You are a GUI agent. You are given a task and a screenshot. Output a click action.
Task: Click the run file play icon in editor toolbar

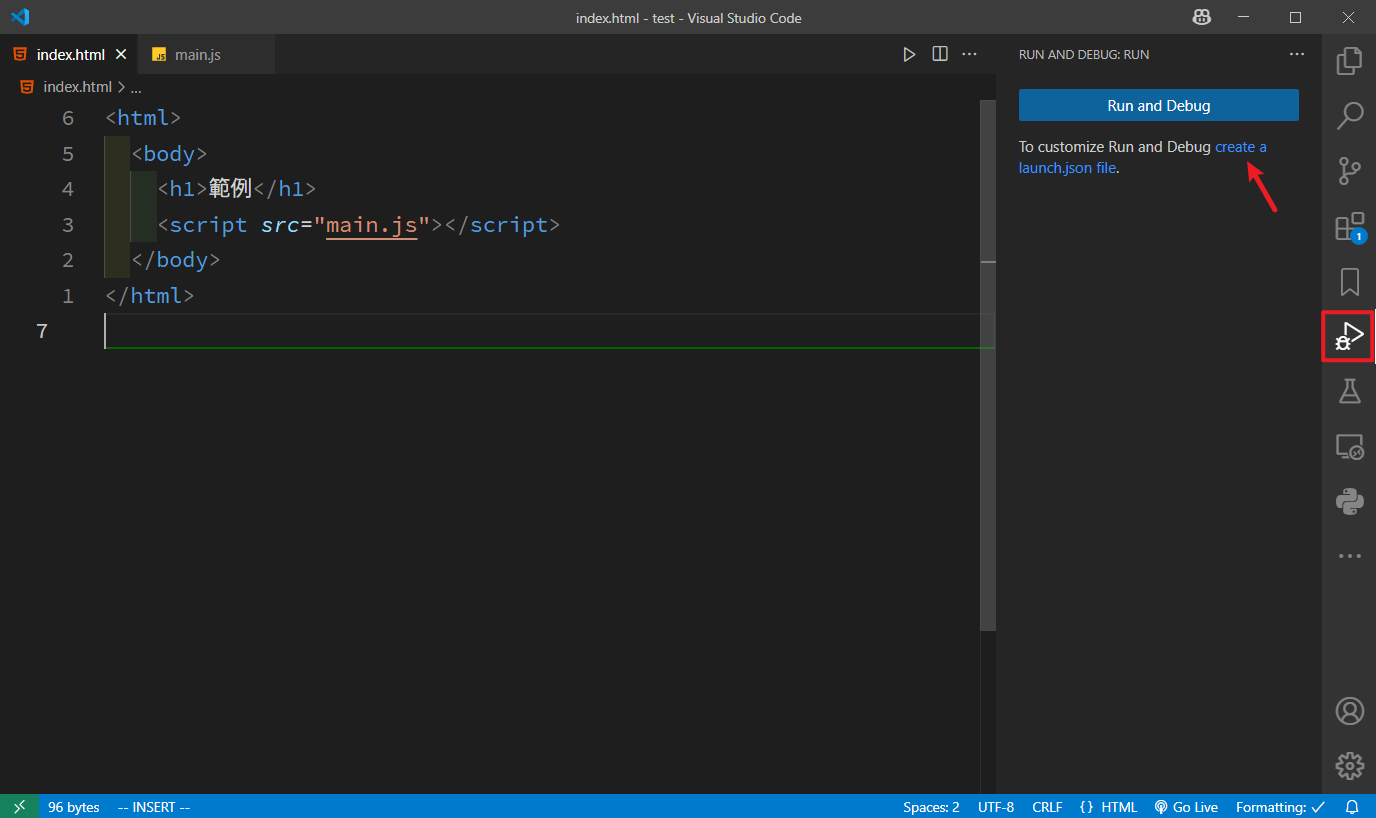tap(909, 55)
